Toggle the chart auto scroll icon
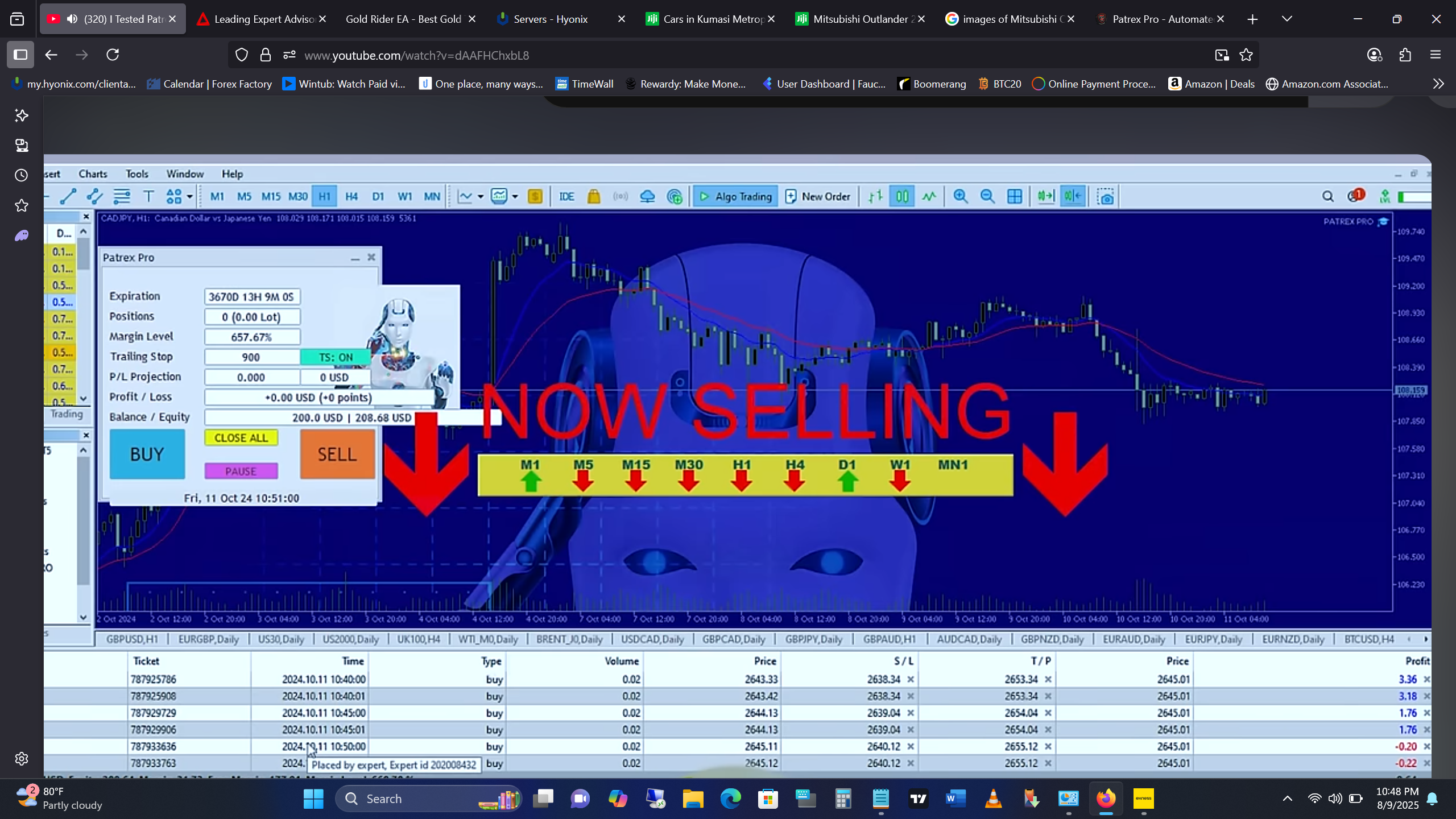 click(1046, 197)
